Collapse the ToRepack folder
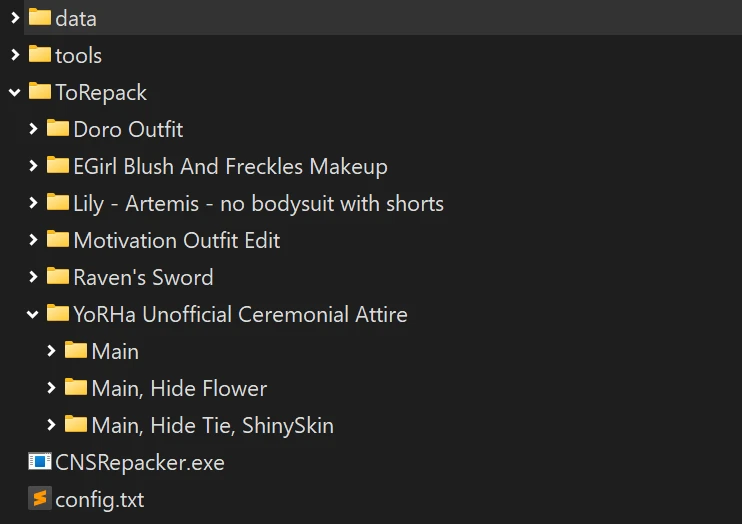742x524 pixels. pyautogui.click(x=15, y=92)
